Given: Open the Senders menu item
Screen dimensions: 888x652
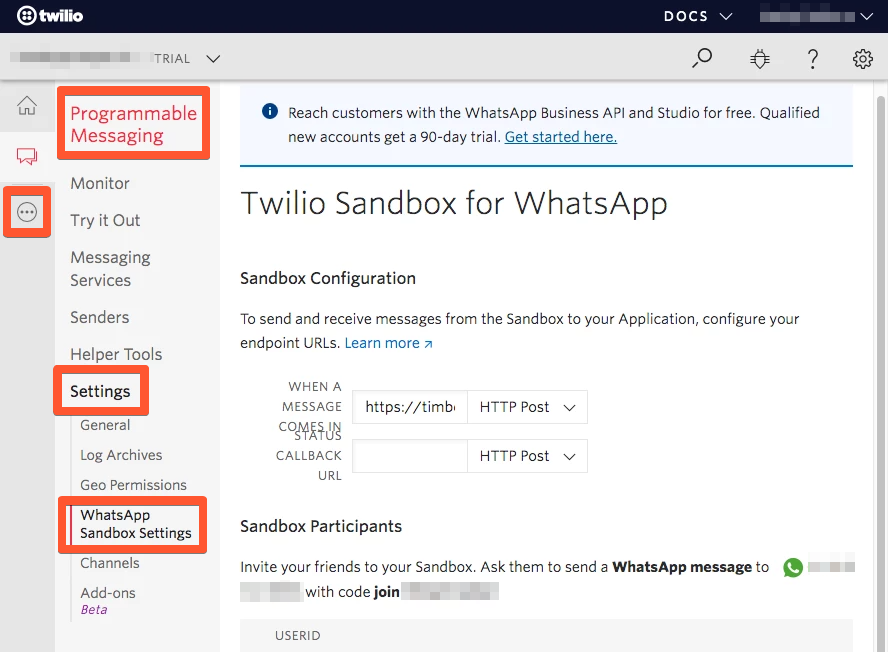Looking at the screenshot, I should 100,317.
